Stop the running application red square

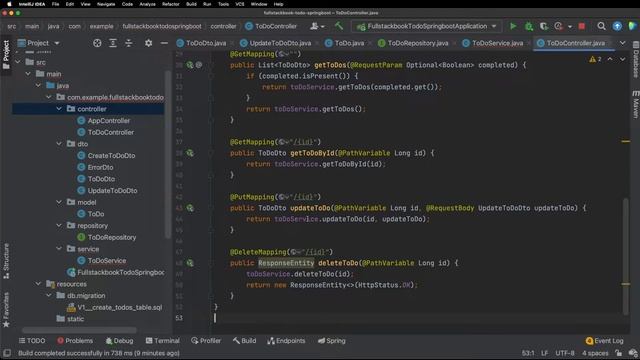(582, 26)
